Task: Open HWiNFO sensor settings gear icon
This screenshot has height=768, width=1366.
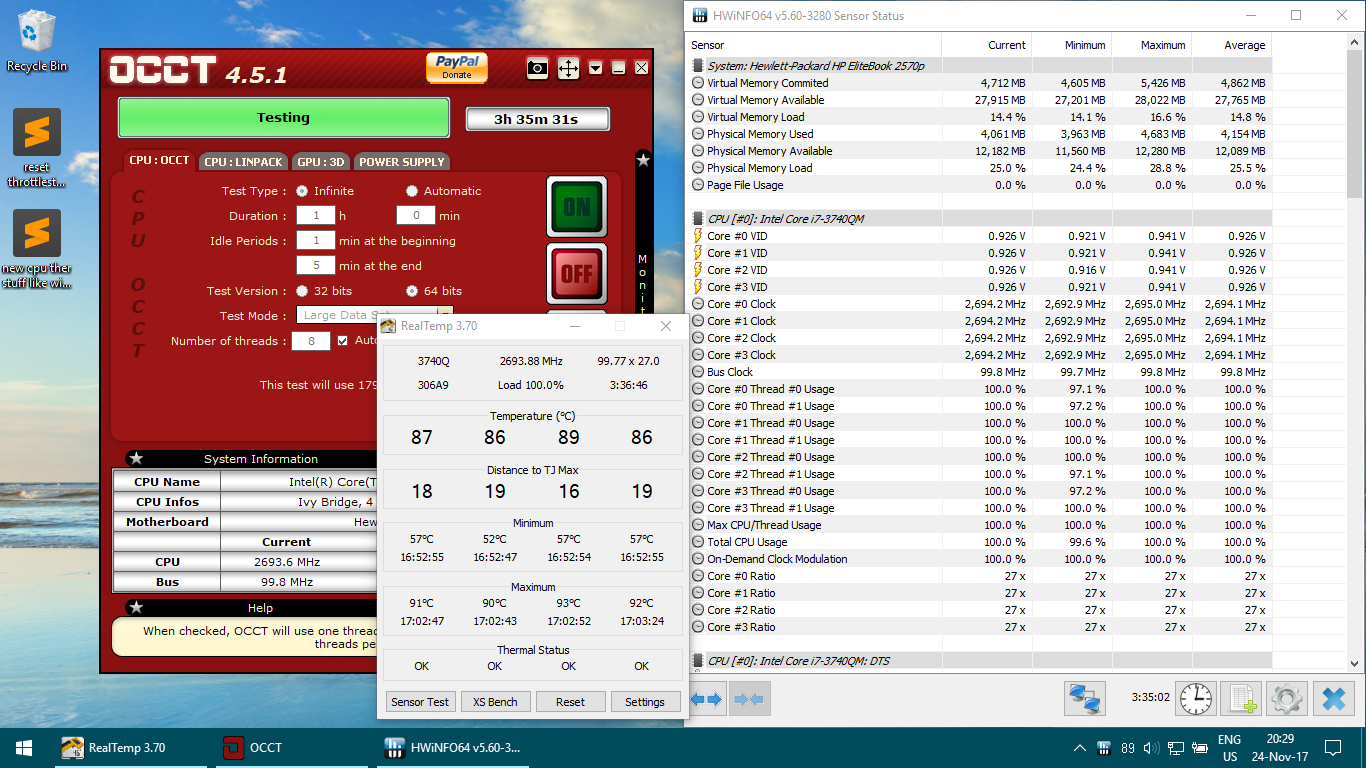Action: click(x=1287, y=698)
